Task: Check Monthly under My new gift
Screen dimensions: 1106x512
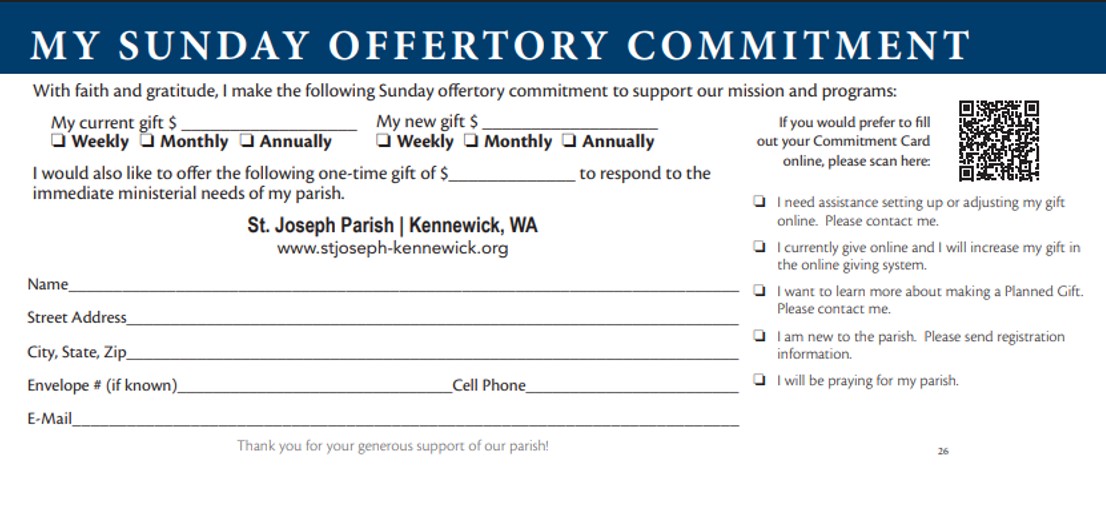Action: pos(472,142)
